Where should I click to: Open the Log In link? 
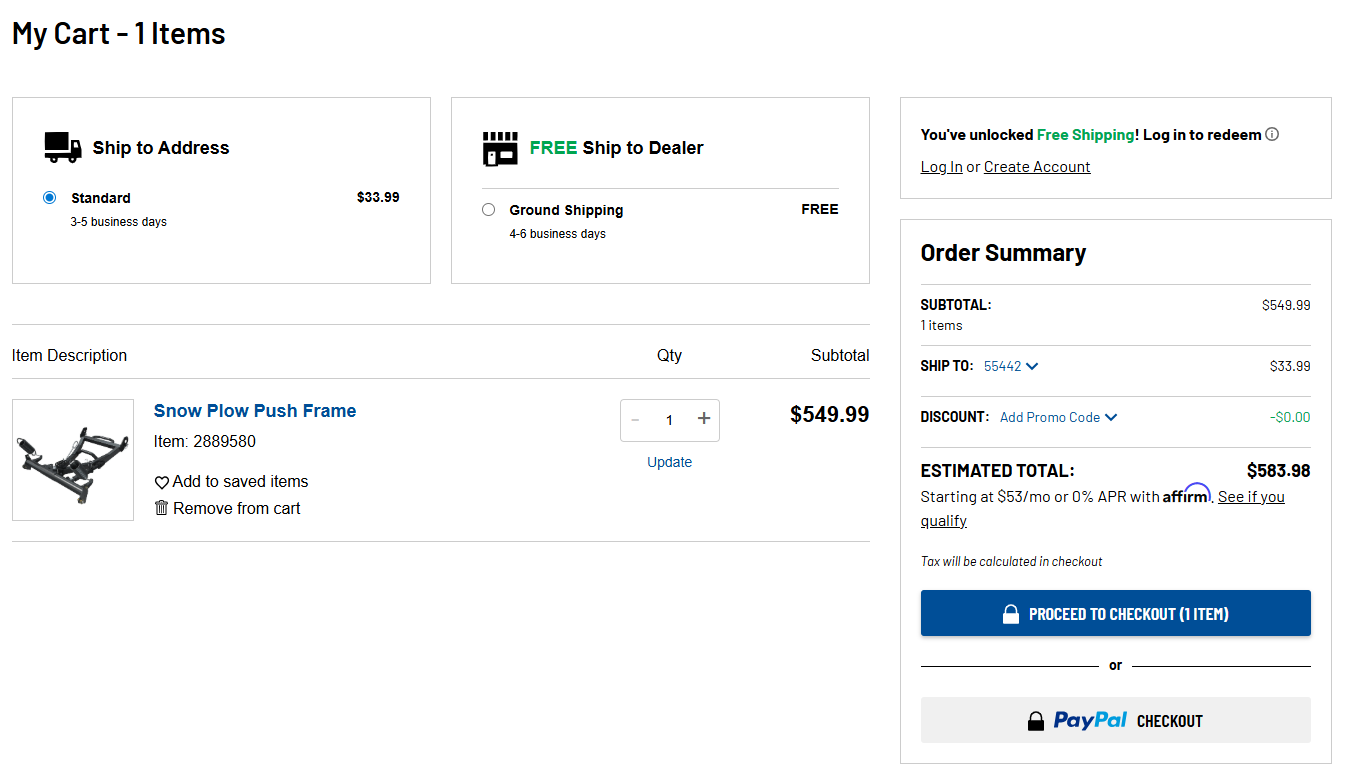940,166
